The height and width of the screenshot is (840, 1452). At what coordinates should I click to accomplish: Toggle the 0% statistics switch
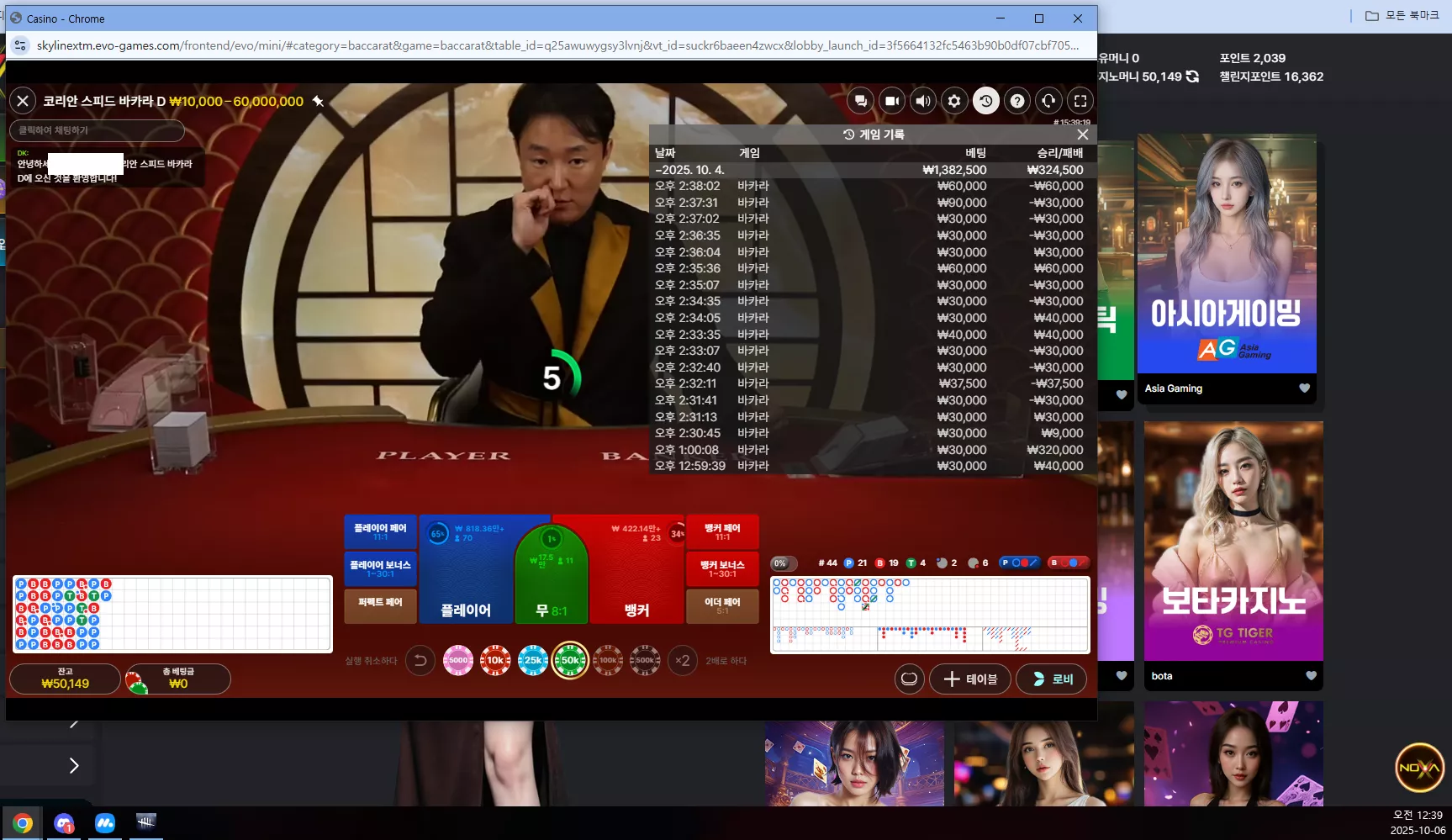[783, 563]
